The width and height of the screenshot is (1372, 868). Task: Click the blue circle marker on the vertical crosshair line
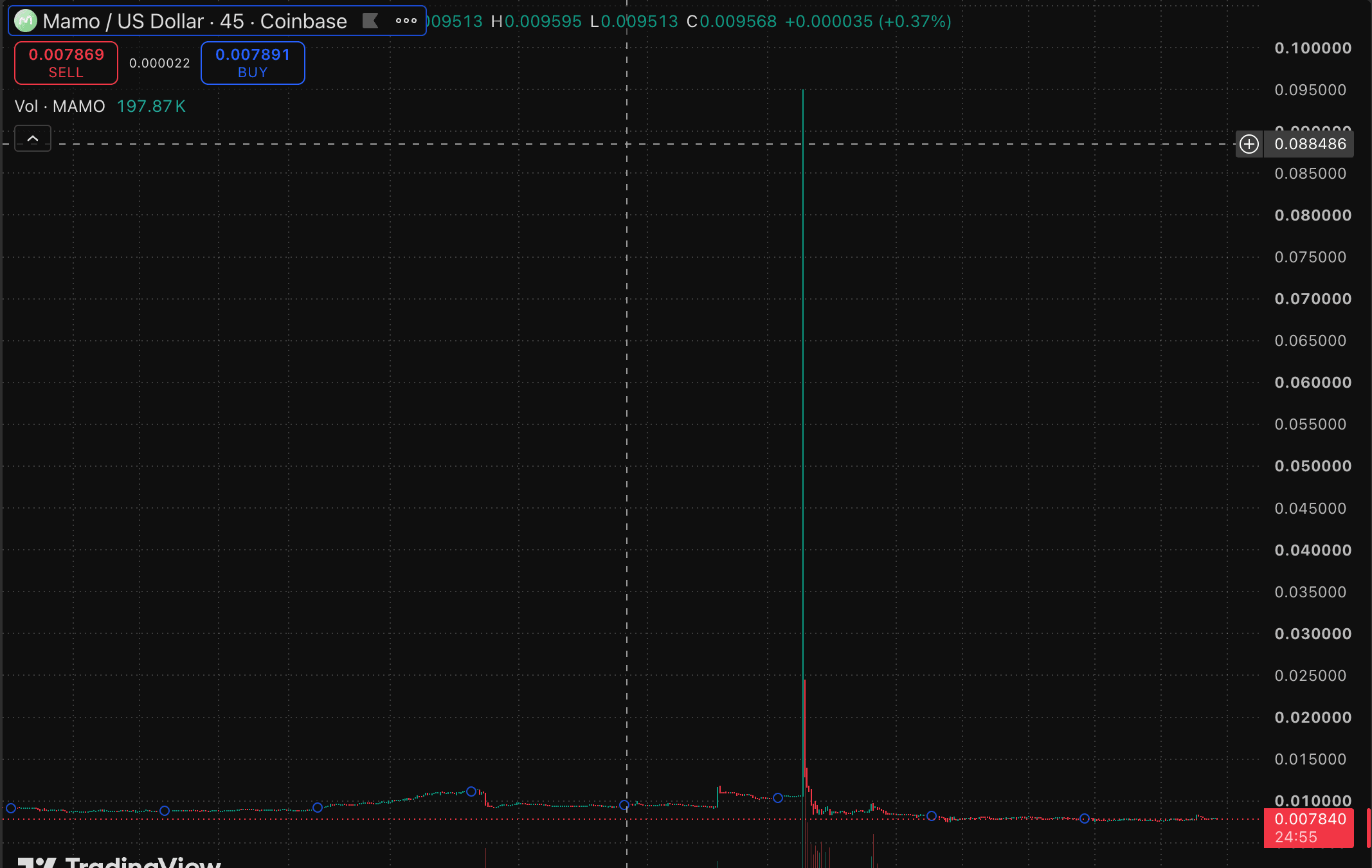tap(624, 805)
